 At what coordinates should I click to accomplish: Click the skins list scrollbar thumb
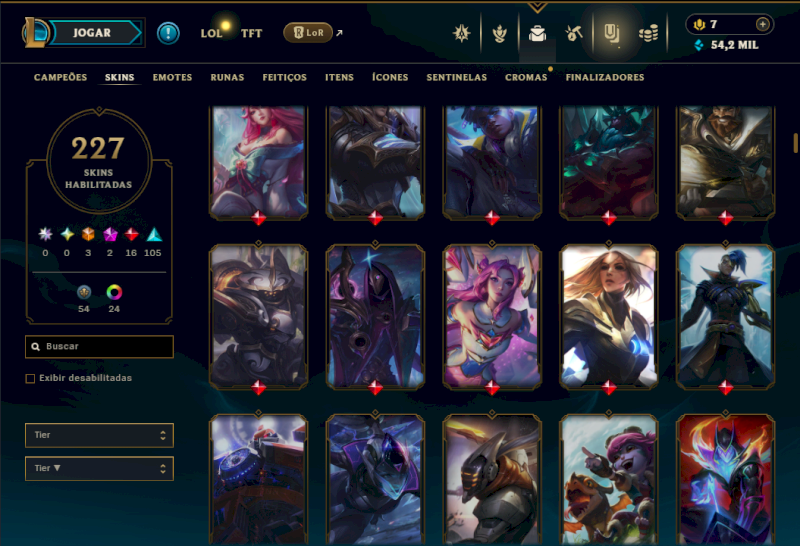(795, 143)
